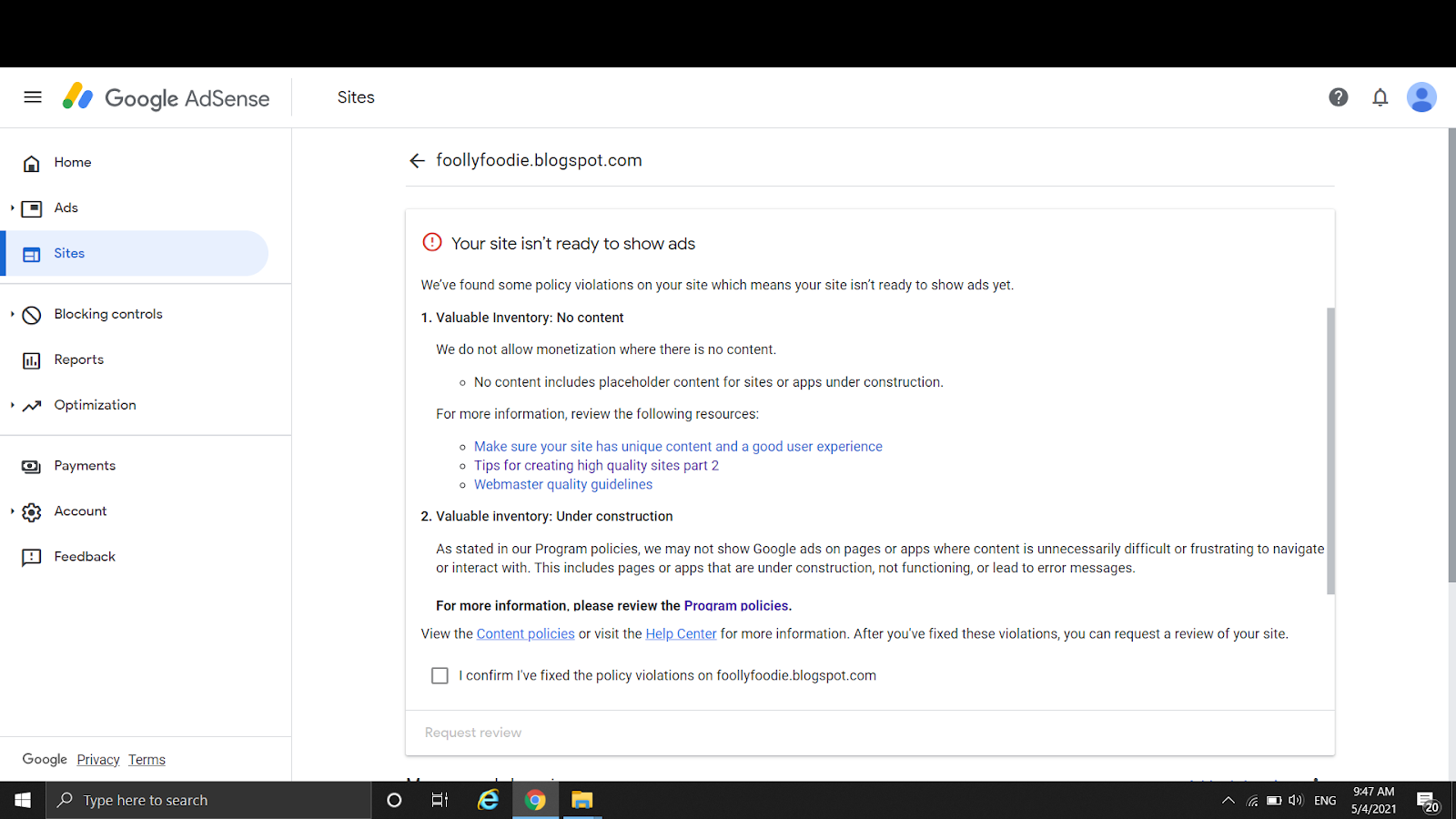The height and width of the screenshot is (819, 1456).
Task: Click the volume speaker tray icon
Action: [x=1296, y=801]
